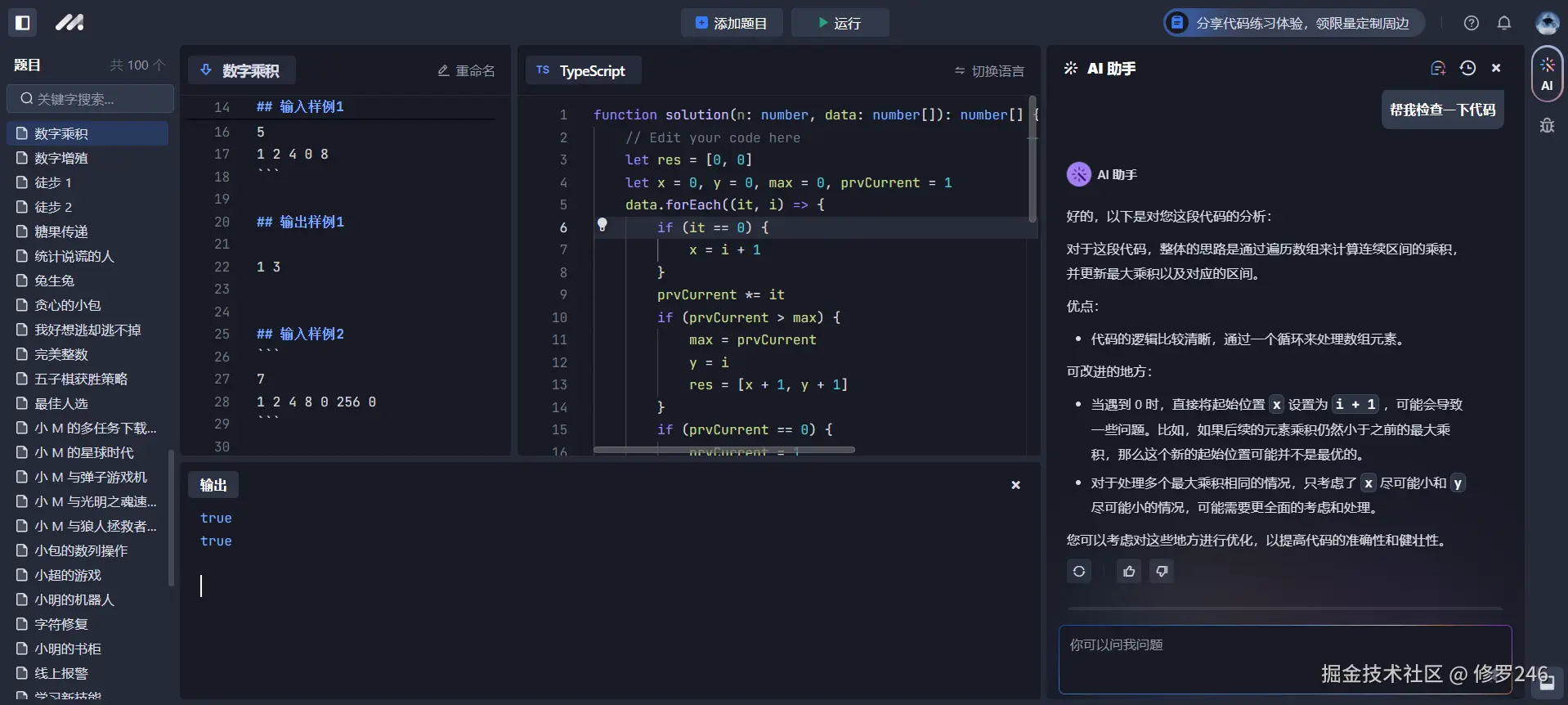Open the AI chat history clock icon
Screen dimensions: 1568x705
(x=1467, y=69)
